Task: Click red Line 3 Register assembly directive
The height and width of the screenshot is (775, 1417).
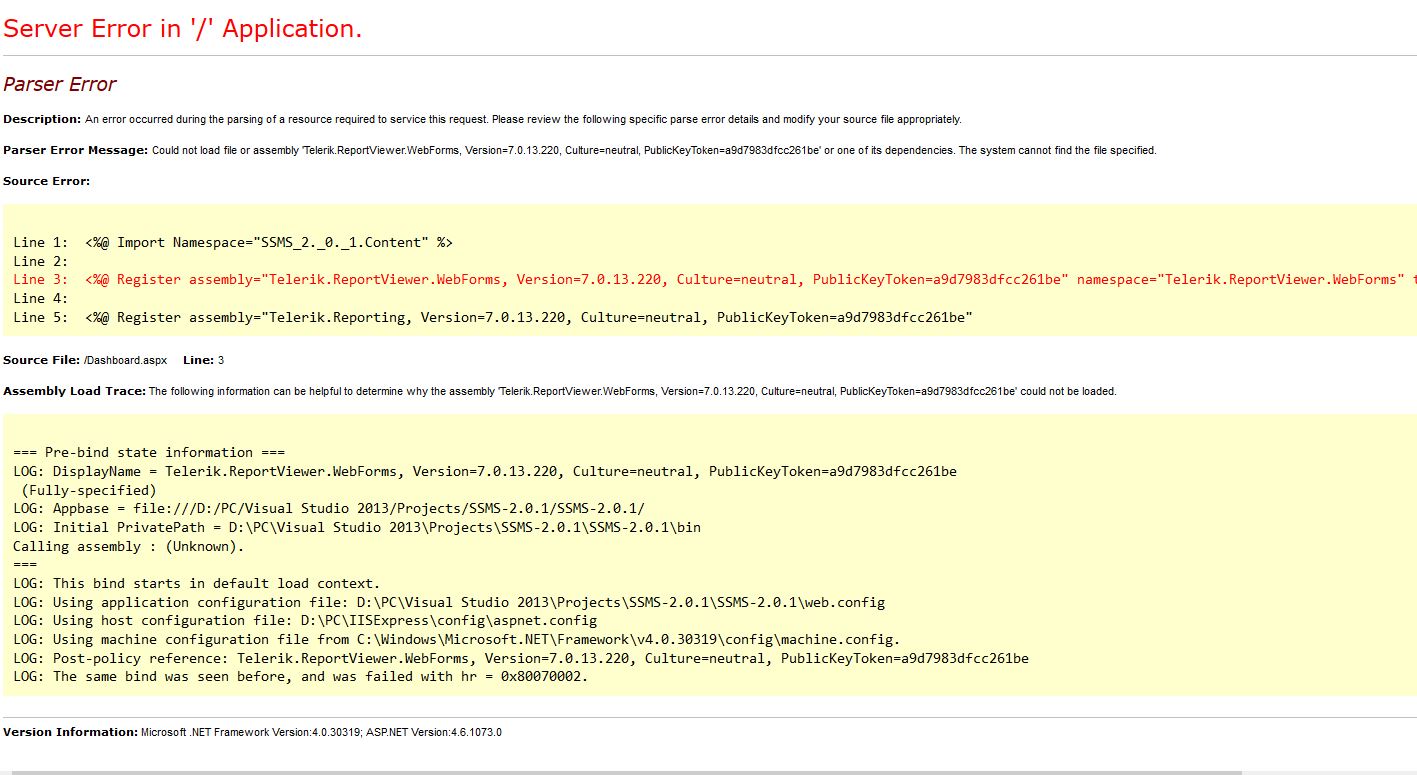Action: click(x=715, y=279)
